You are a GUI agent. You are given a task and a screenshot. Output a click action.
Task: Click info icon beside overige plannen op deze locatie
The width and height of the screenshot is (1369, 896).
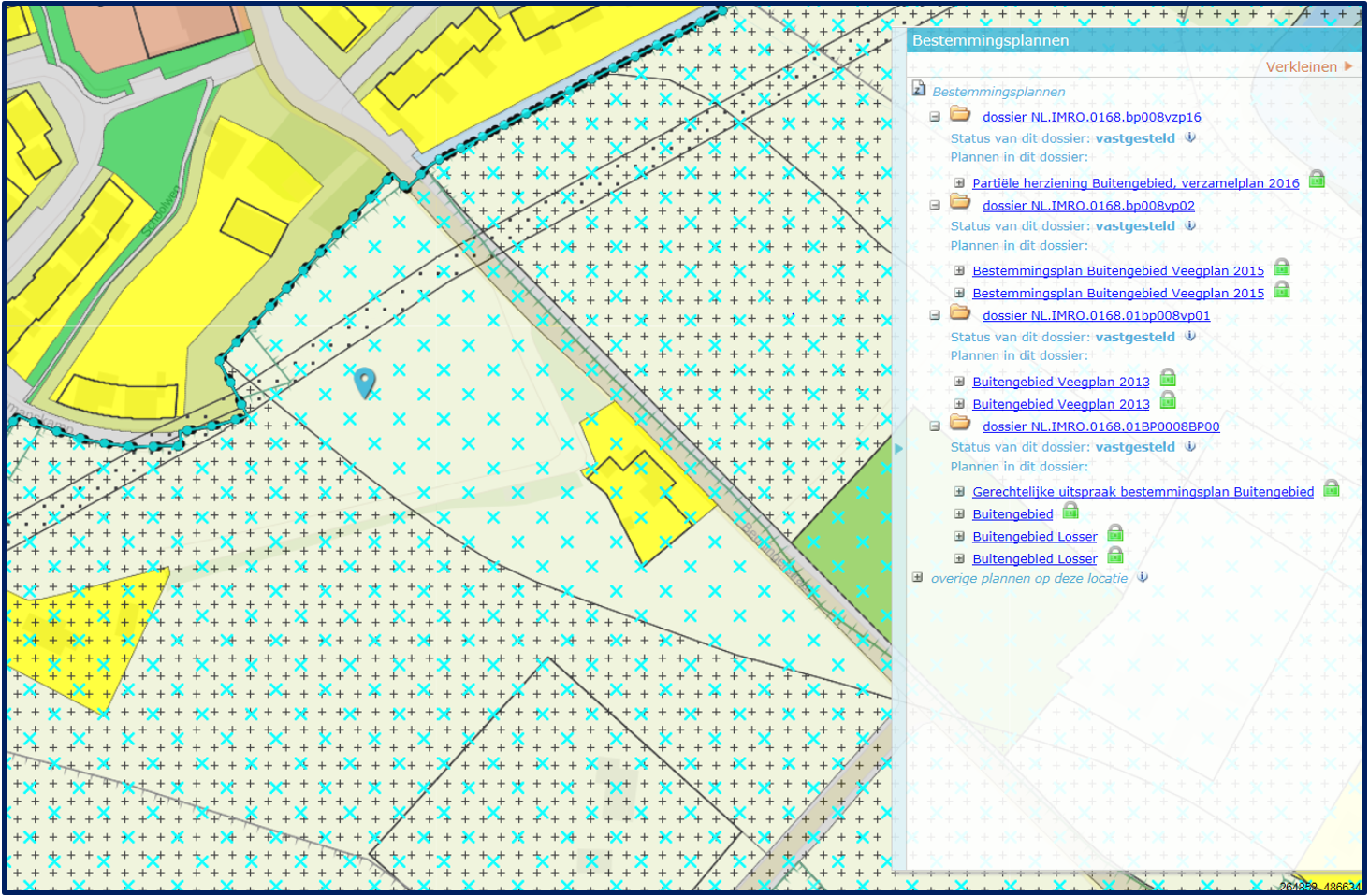click(x=1143, y=578)
